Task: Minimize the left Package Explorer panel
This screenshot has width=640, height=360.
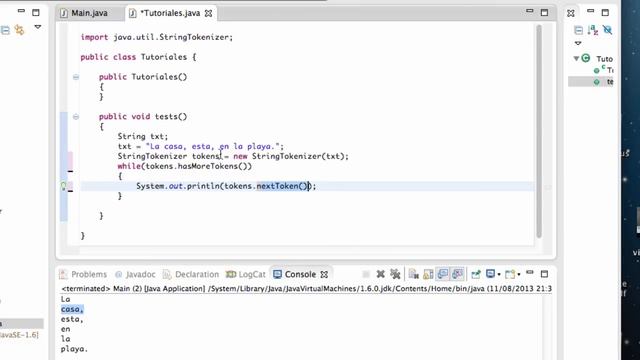Action: point(21,11)
